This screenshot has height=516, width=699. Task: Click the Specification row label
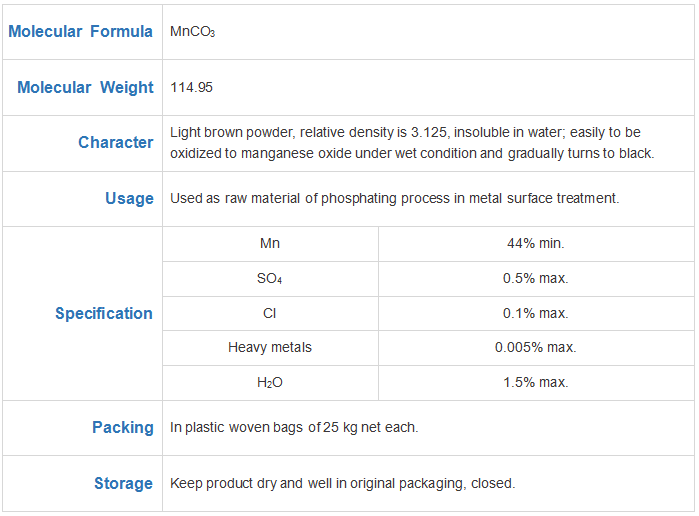pos(104,313)
